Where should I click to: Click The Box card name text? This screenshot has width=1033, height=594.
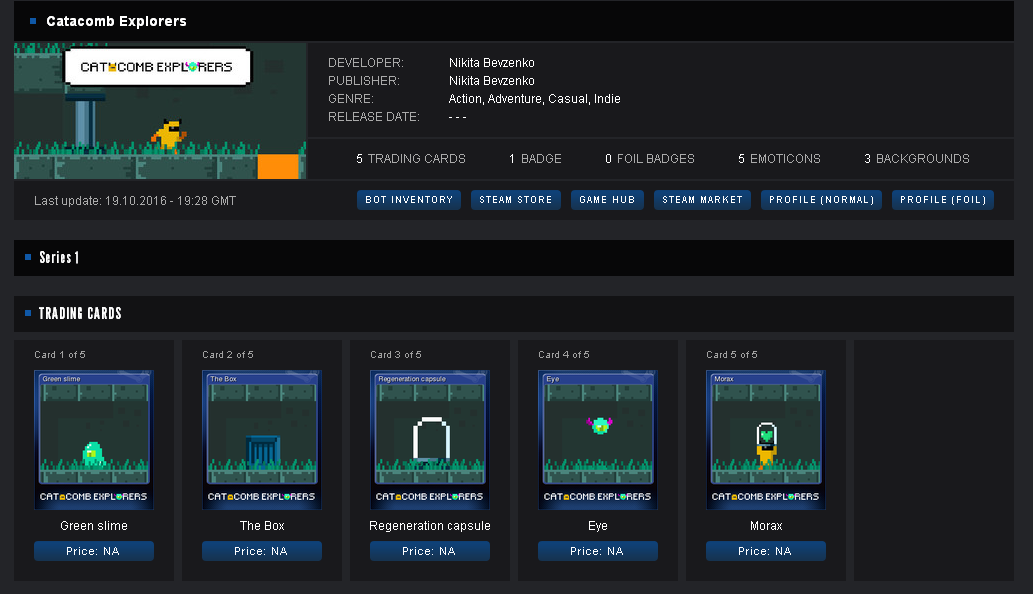pos(262,526)
